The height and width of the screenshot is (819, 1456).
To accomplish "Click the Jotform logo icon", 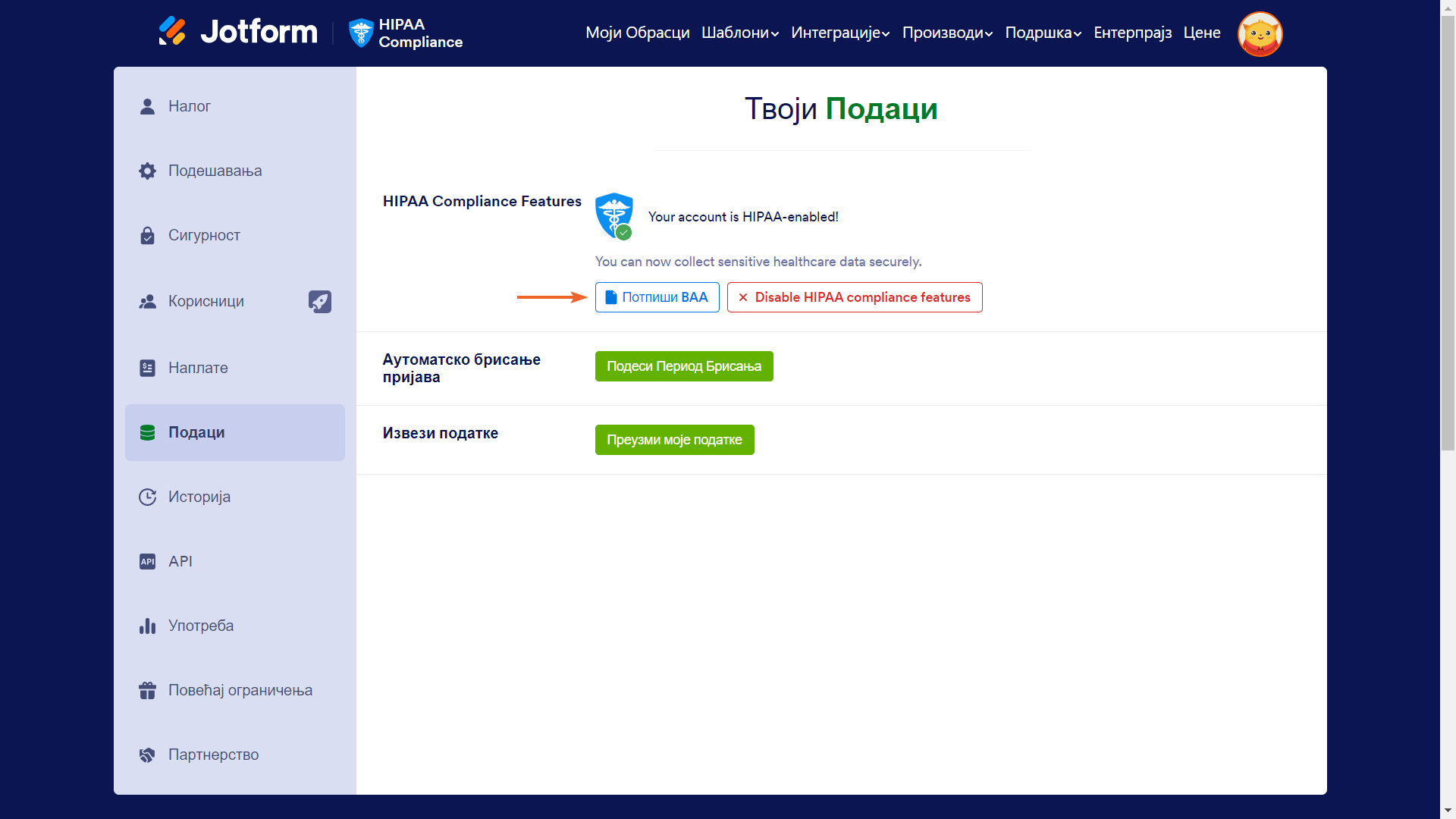I will click(172, 31).
